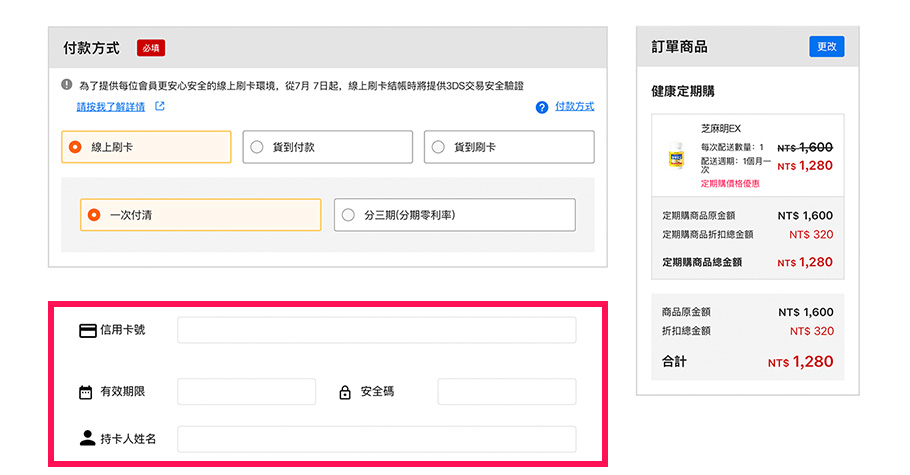Select the 線上刷卡 payment option

pyautogui.click(x=146, y=147)
